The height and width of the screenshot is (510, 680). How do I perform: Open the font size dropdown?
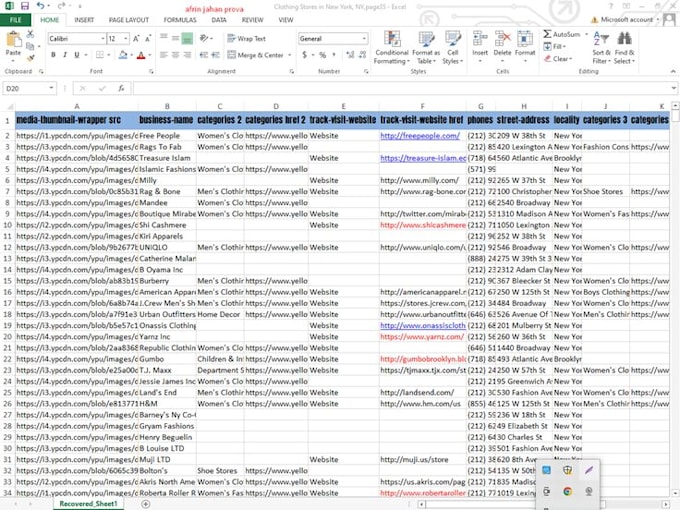(126, 39)
